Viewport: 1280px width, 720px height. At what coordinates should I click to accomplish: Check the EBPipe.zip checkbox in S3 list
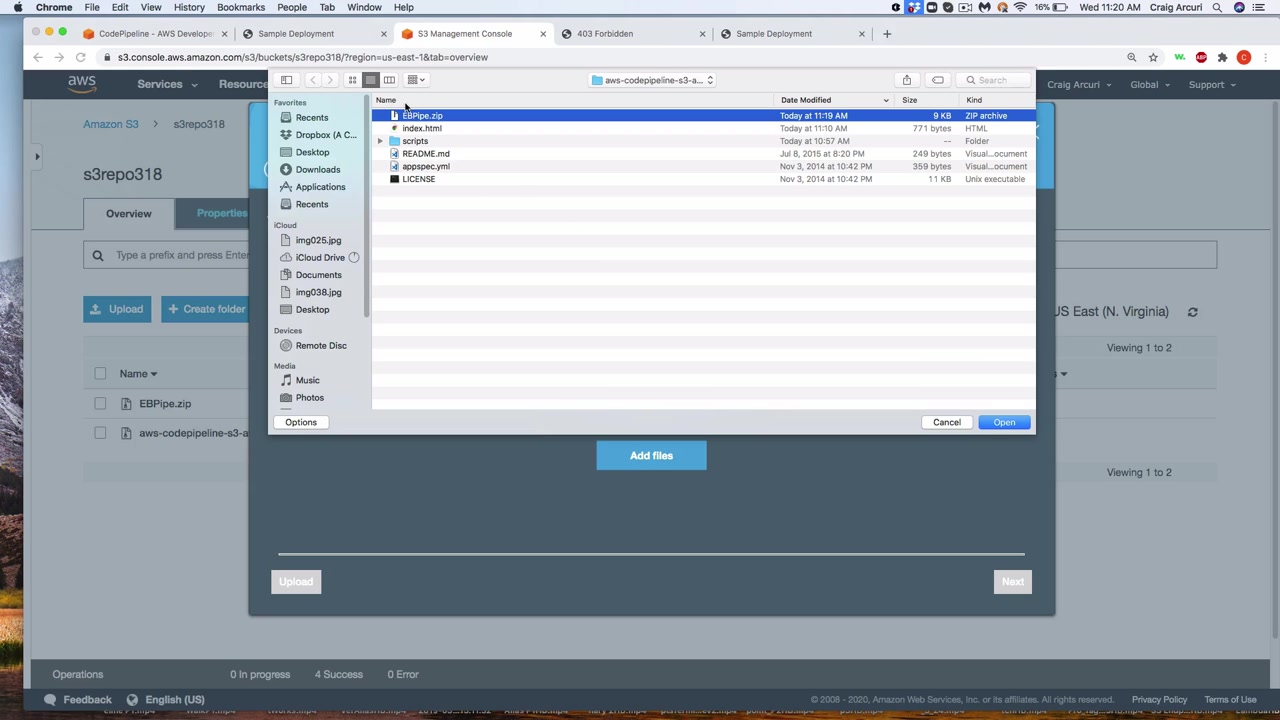[100, 404]
